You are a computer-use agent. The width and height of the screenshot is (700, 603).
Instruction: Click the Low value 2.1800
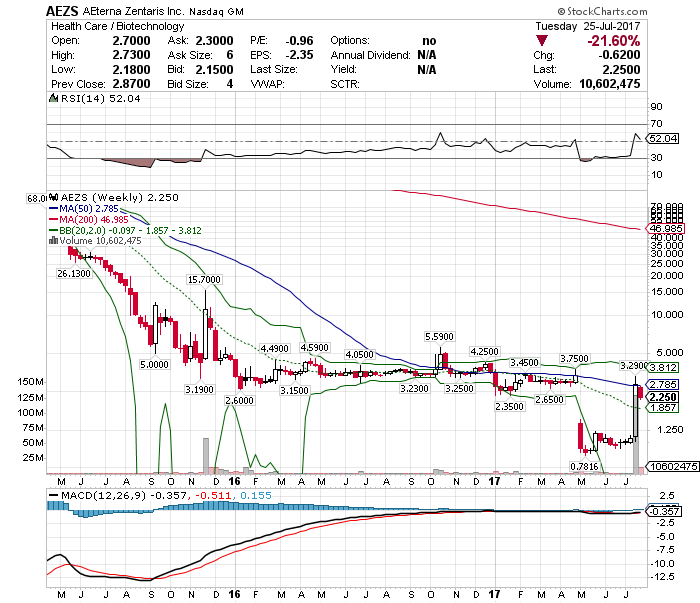point(131,70)
